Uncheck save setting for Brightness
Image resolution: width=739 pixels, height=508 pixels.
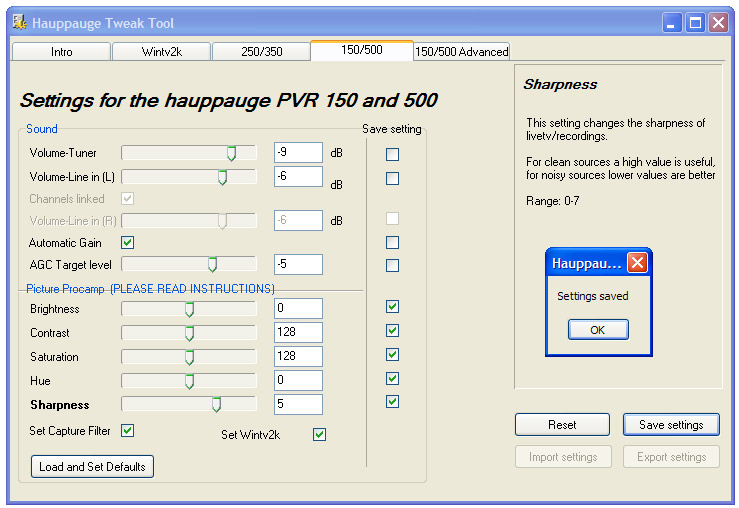click(392, 307)
